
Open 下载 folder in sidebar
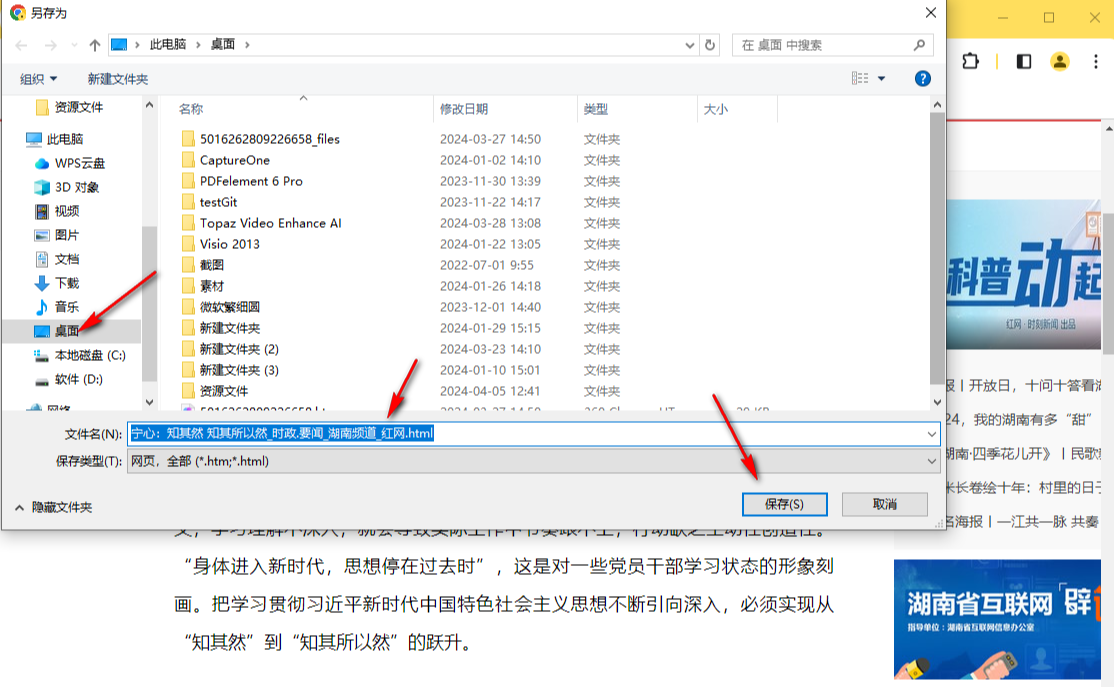click(57, 283)
